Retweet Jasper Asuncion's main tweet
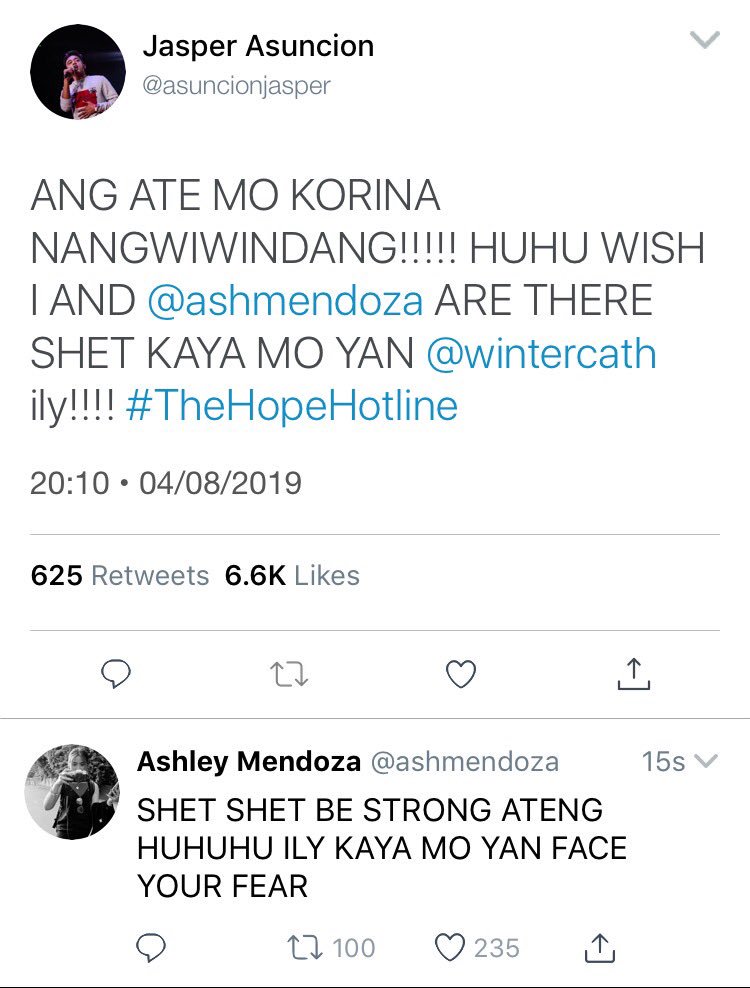 coord(289,674)
